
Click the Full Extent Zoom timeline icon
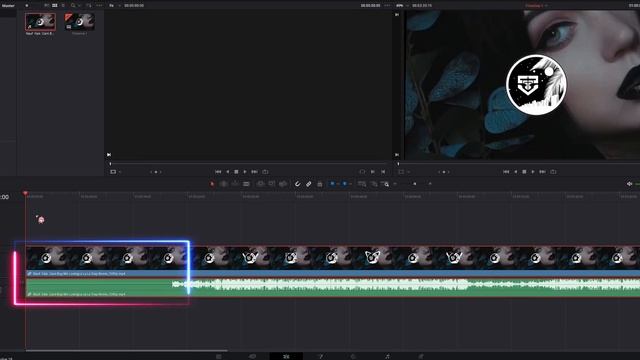(362, 184)
